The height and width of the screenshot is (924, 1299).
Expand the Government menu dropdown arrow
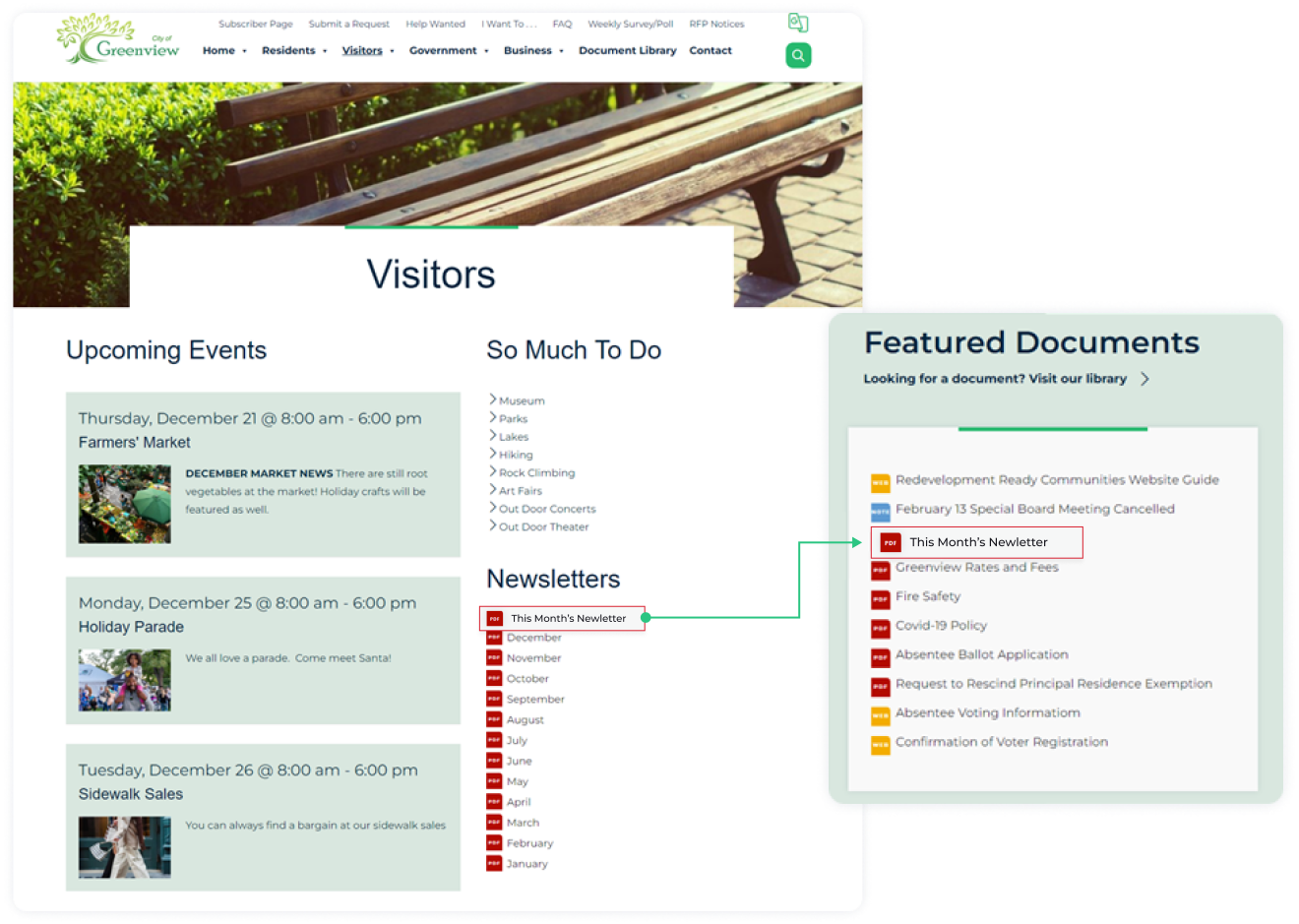click(486, 51)
